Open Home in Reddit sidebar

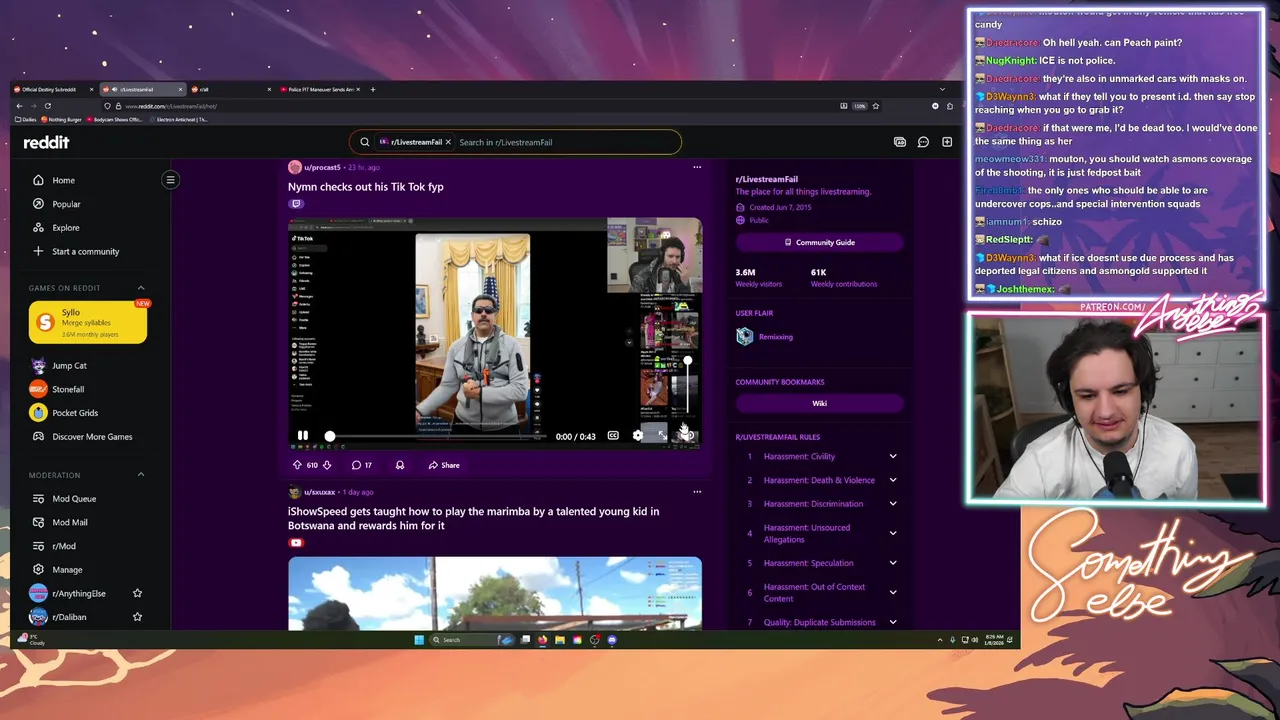(x=63, y=180)
